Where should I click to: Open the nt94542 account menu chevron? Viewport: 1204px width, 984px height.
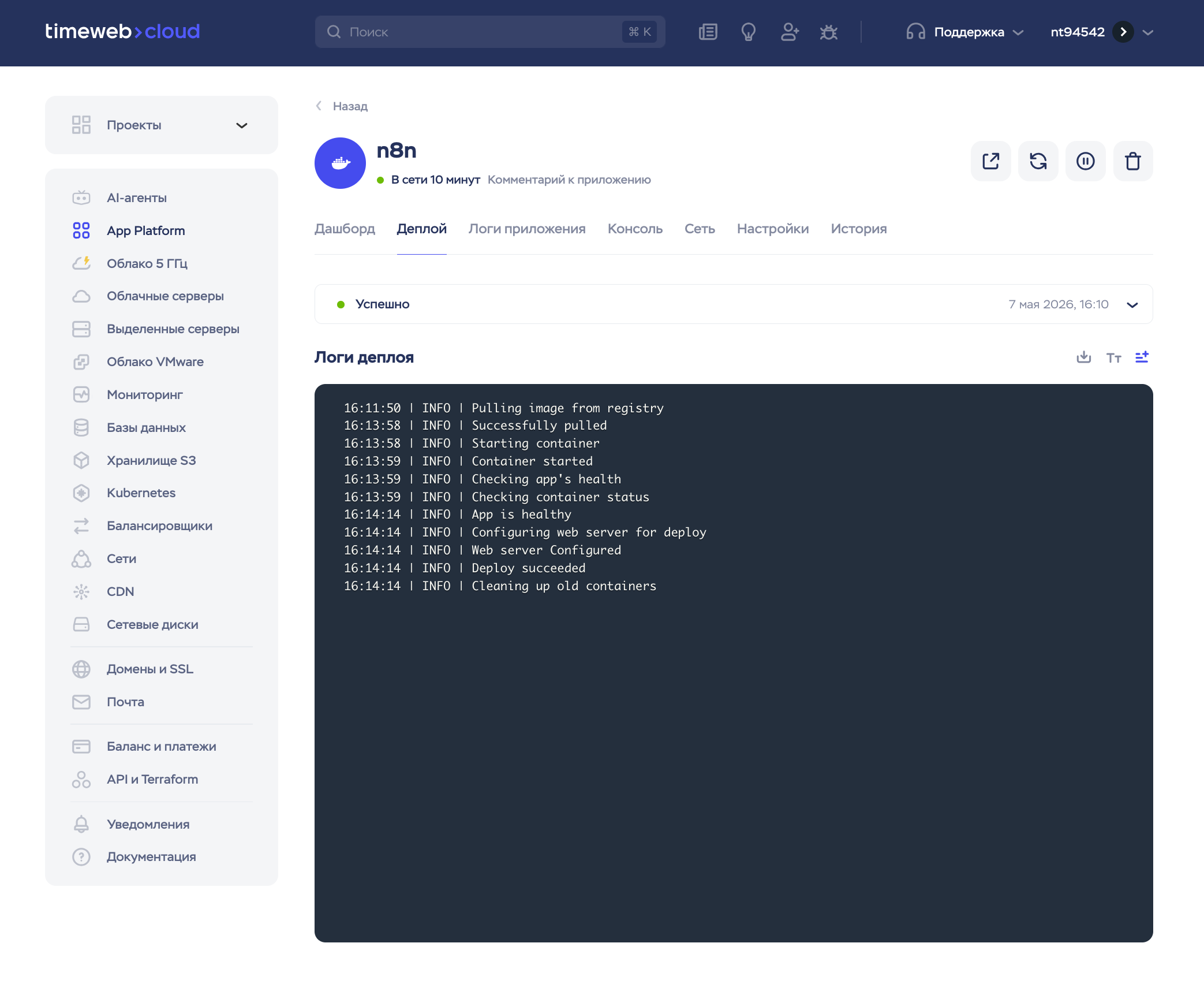point(1147,33)
